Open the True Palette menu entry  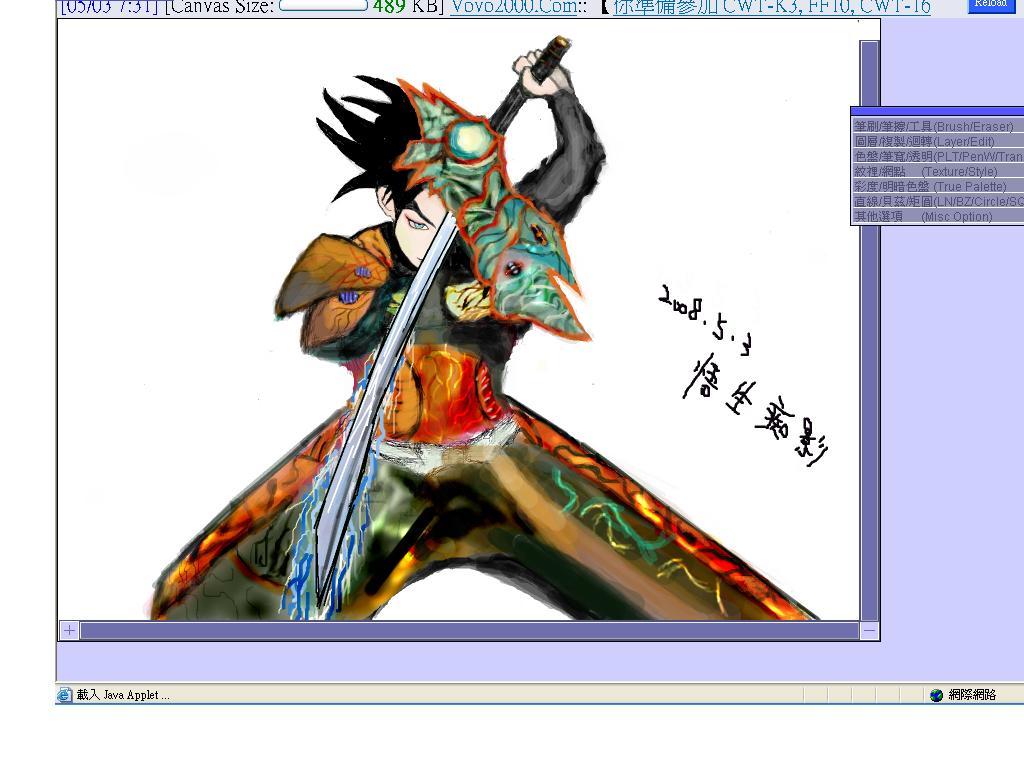coord(938,186)
